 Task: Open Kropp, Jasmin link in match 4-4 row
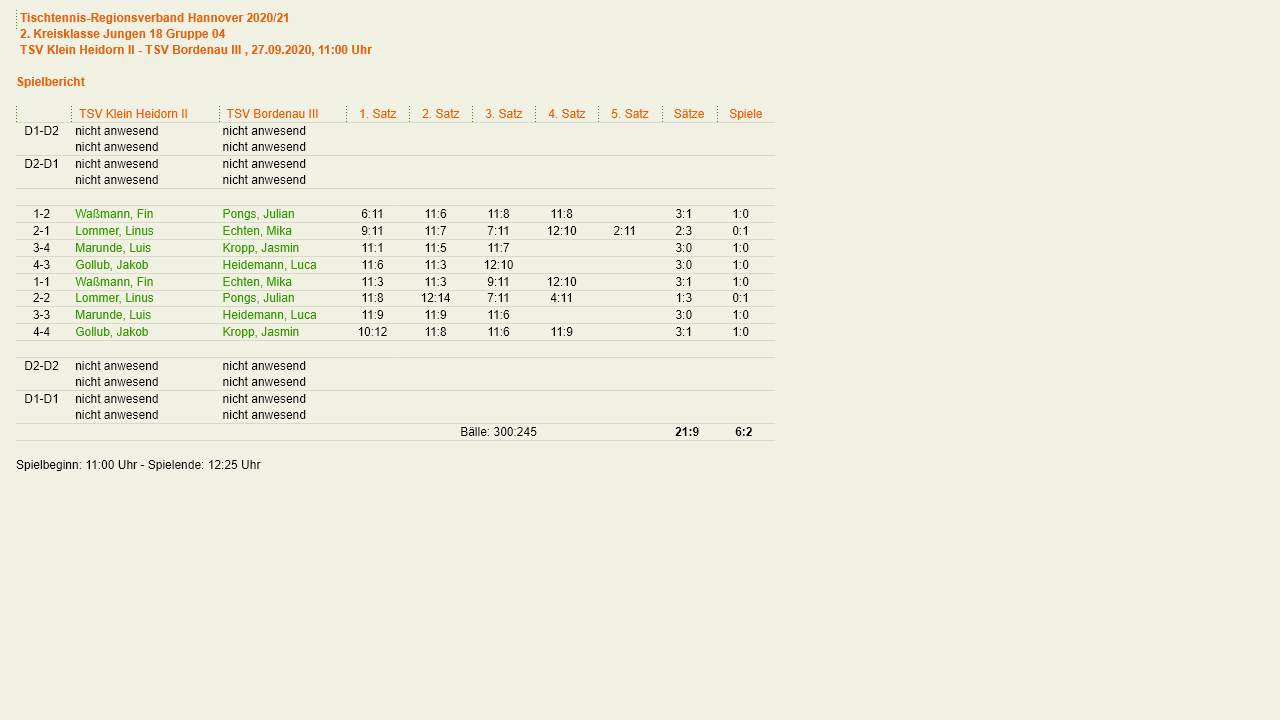(x=260, y=332)
